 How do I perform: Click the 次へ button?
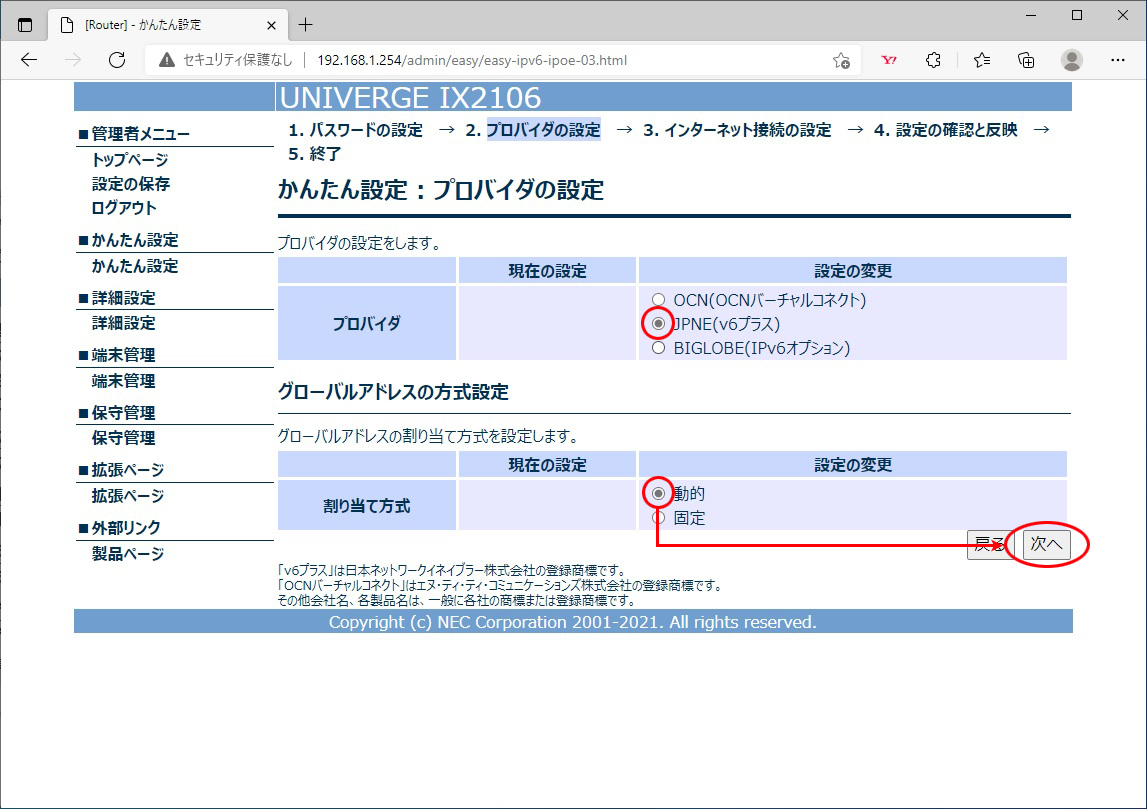click(1046, 544)
